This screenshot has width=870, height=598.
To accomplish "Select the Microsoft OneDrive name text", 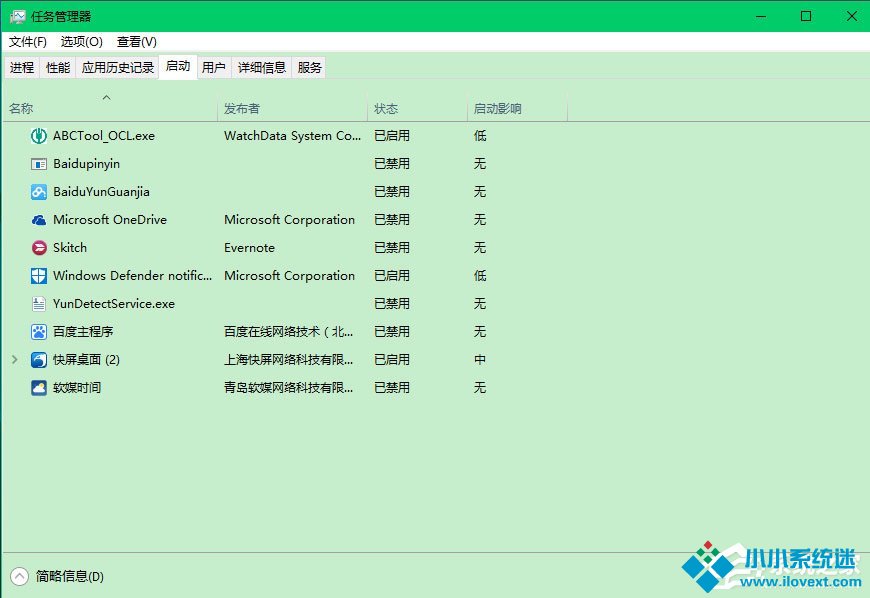I will pos(110,220).
